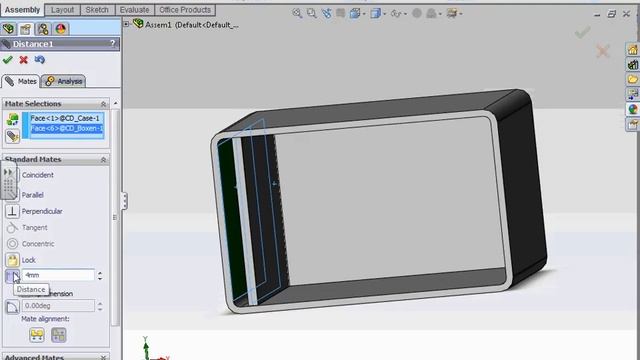This screenshot has height=360, width=640.
Task: Select Face<1>@CD_Case-1 in selection list
Action: [65, 118]
